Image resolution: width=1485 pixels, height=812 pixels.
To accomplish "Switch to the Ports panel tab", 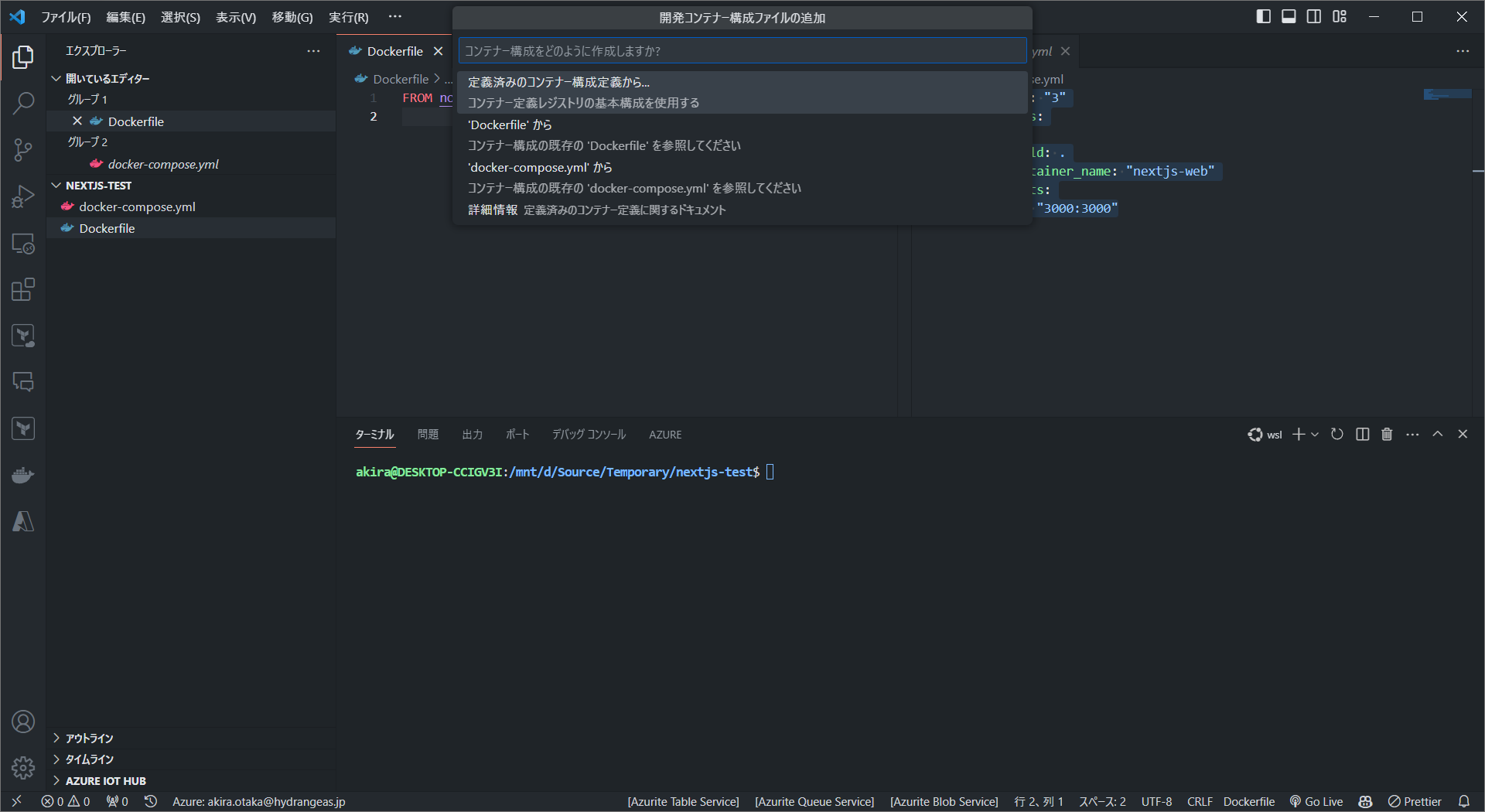I will [x=517, y=435].
